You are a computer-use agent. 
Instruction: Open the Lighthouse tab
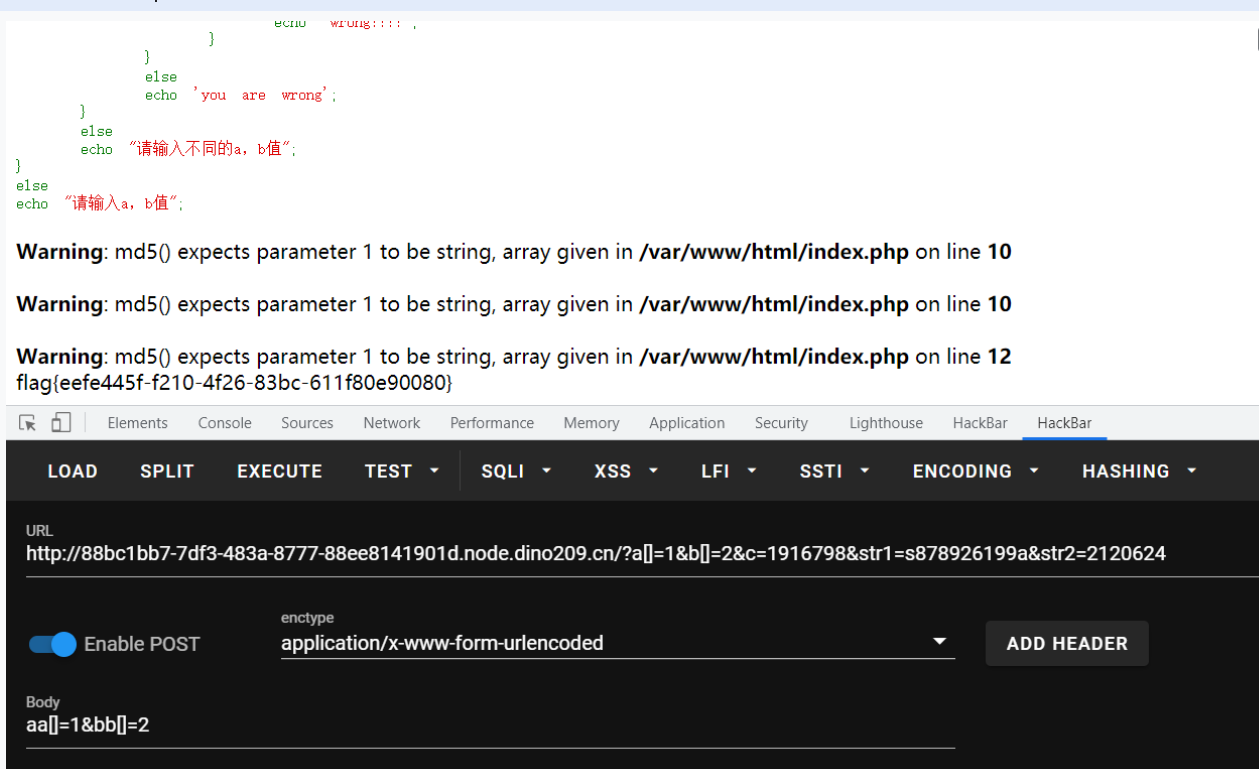coord(886,423)
